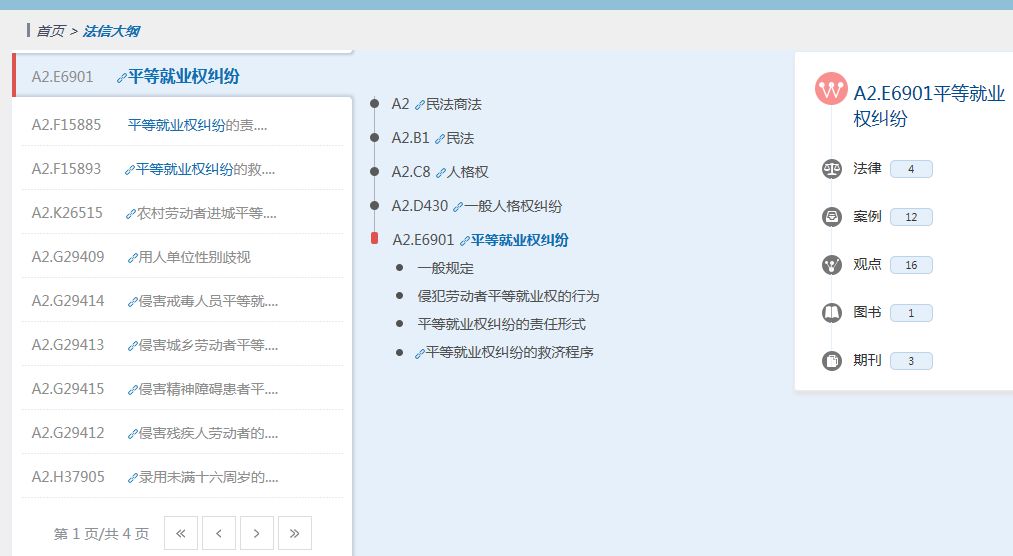Click the open book icon beside 图书
1013x556 pixels.
point(832,313)
